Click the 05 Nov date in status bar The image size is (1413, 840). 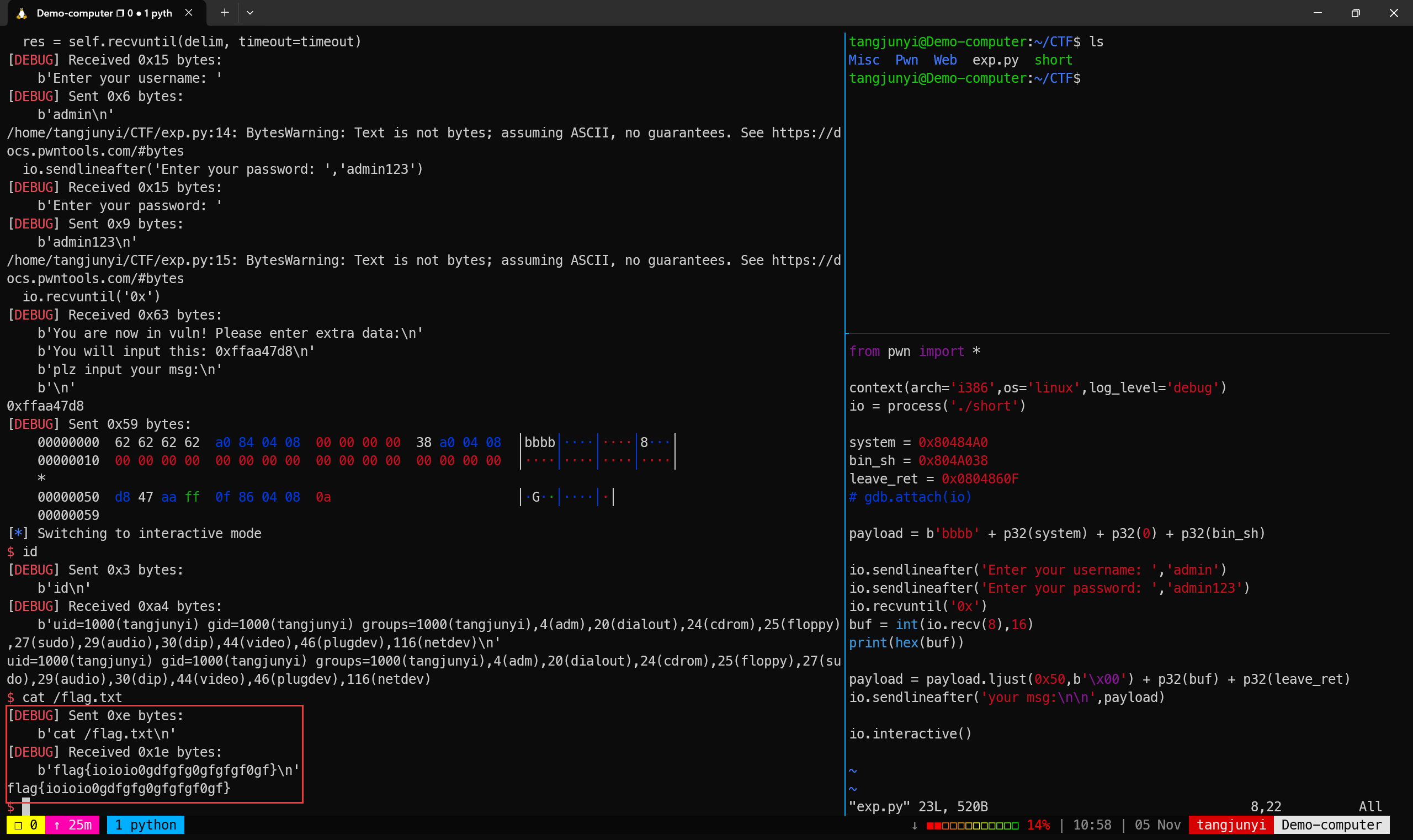(x=1157, y=825)
